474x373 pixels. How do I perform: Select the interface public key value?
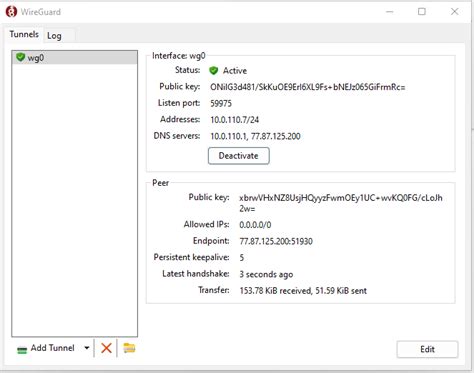(x=307, y=87)
